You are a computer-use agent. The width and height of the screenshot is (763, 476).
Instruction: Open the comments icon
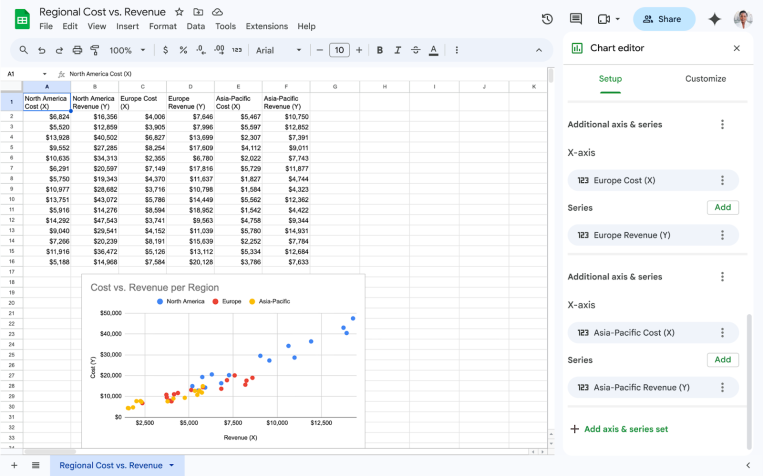[x=576, y=19]
